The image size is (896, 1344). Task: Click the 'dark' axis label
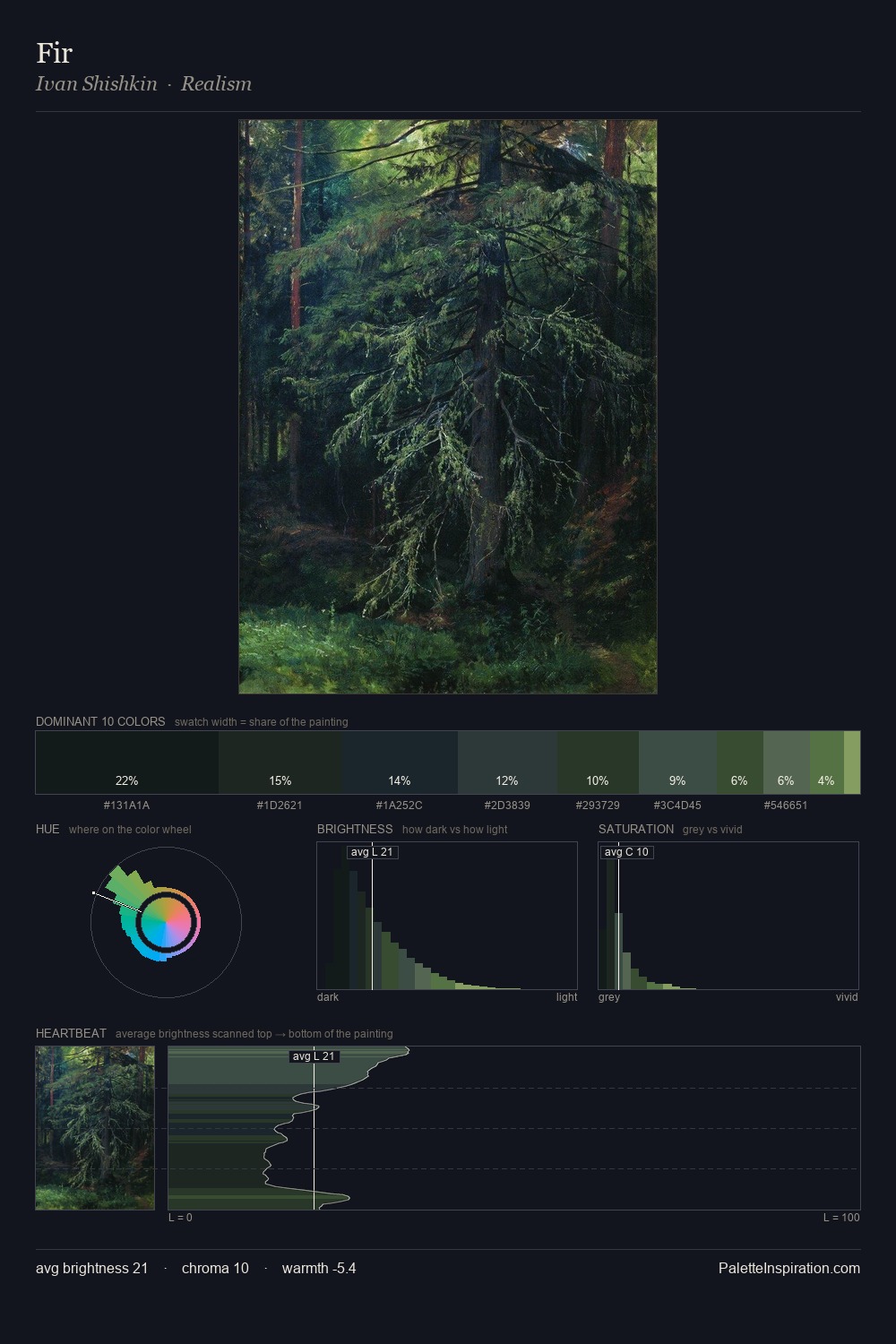pyautogui.click(x=328, y=996)
